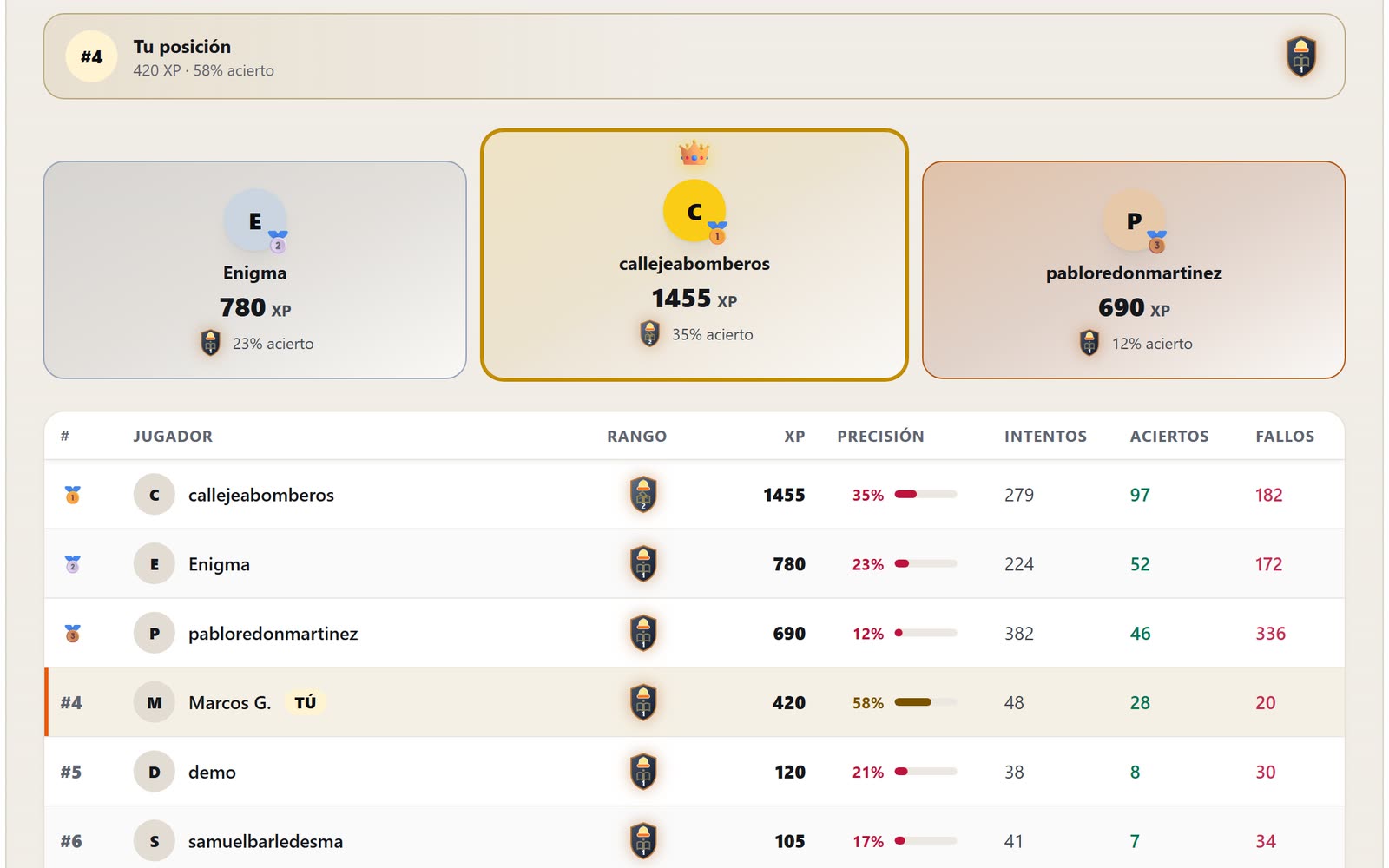Screen dimensions: 1389x868
Task: Click the M avatar in Marcos G.'s row
Action: 155,703
